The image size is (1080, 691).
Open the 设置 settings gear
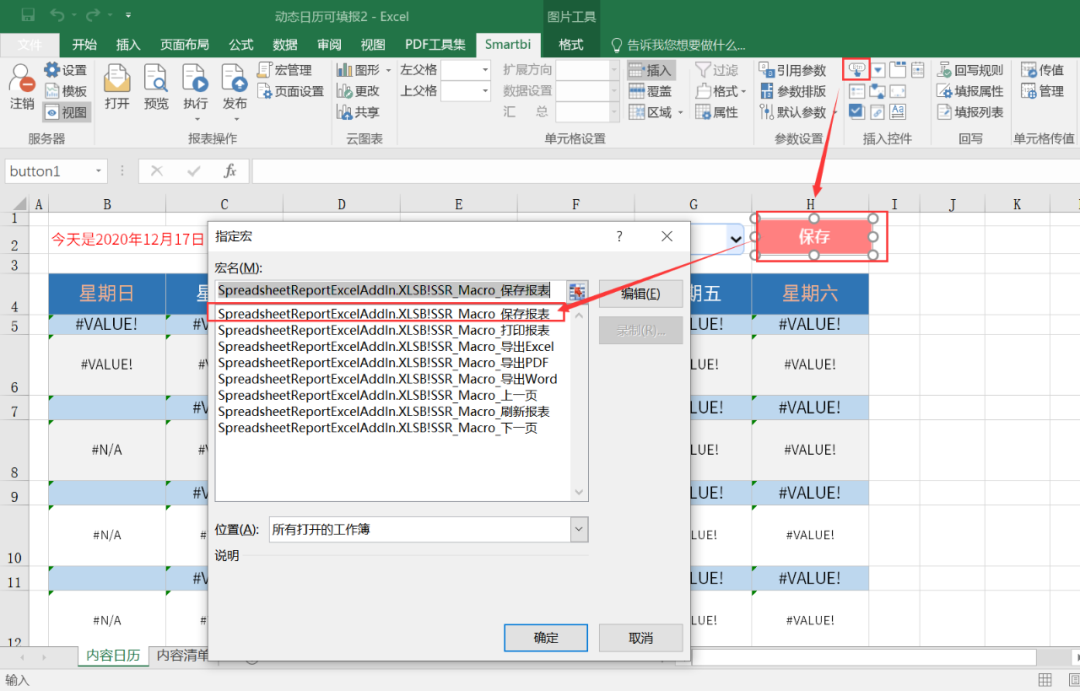pyautogui.click(x=65, y=70)
